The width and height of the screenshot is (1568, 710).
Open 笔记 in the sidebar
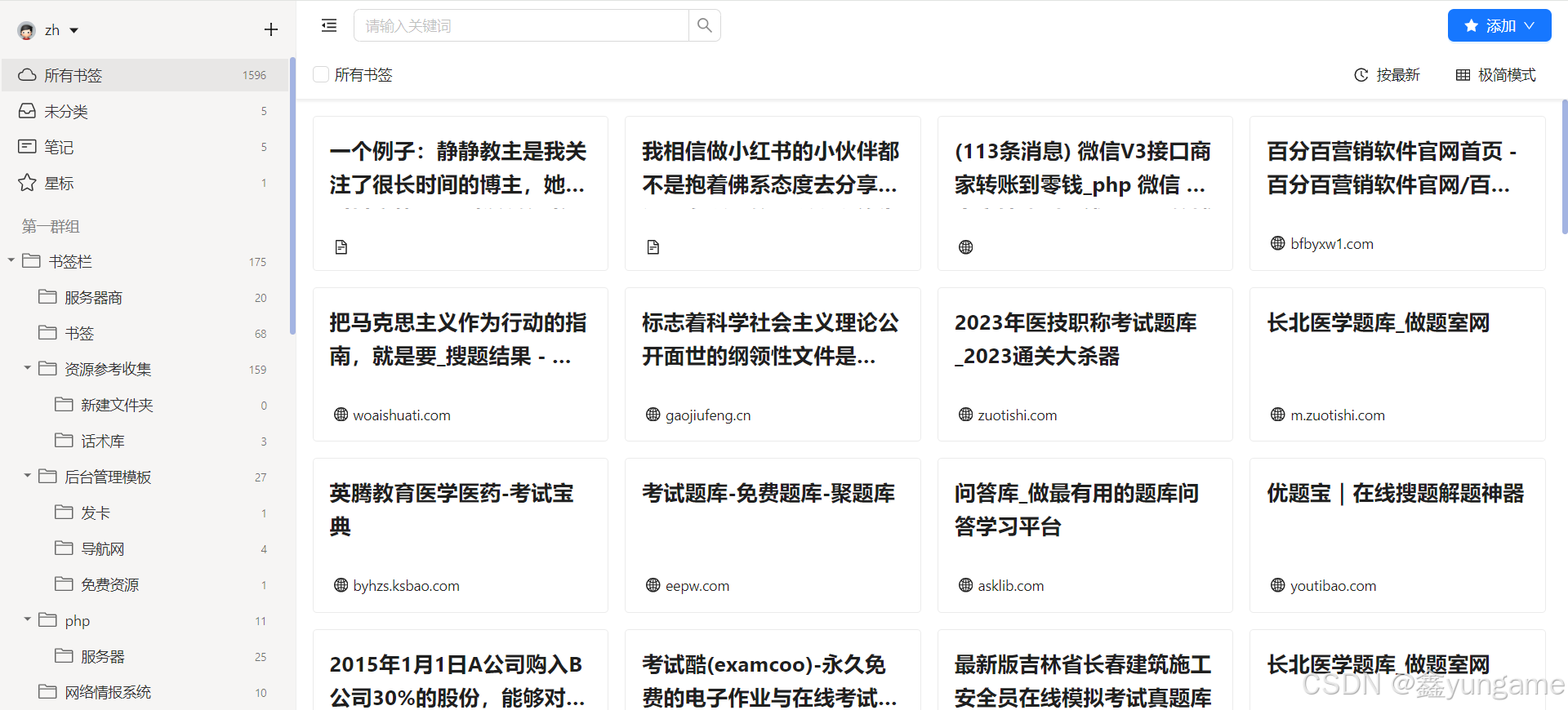pos(145,147)
